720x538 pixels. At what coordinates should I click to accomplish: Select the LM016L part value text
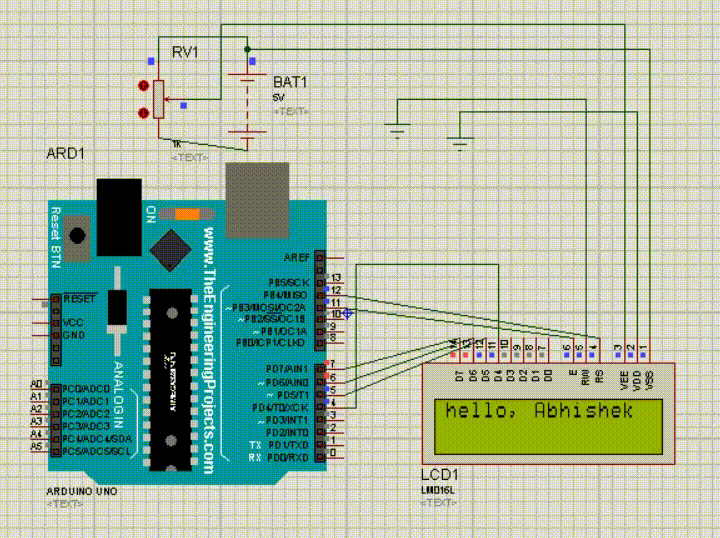click(x=438, y=490)
